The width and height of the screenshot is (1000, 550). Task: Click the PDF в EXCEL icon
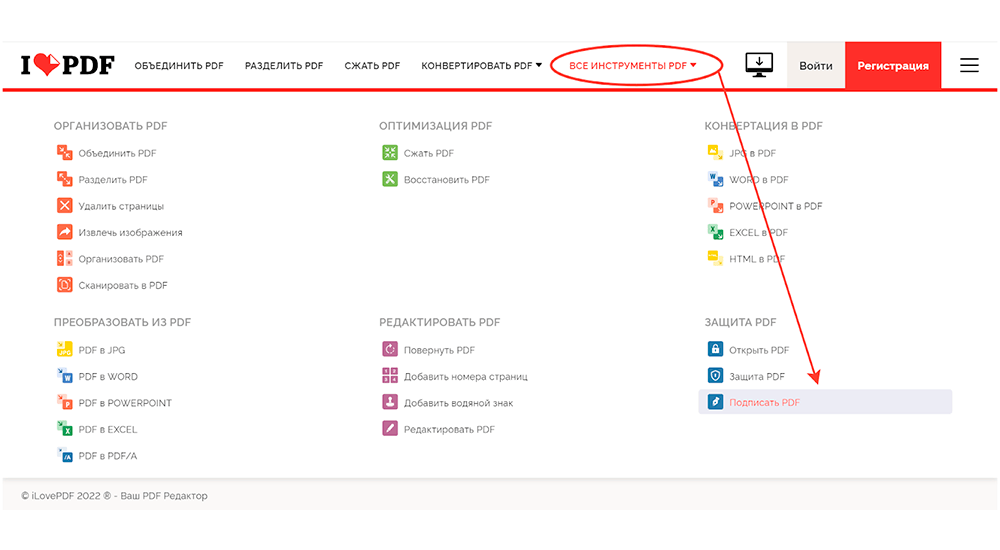coord(64,429)
